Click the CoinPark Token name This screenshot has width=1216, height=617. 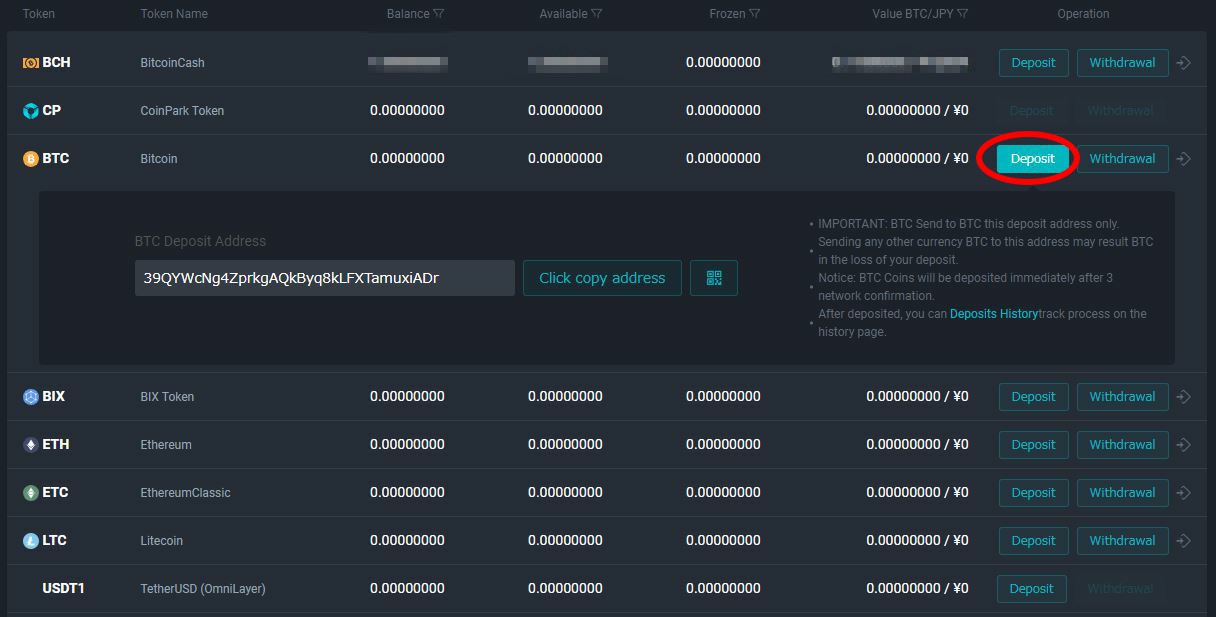182,111
